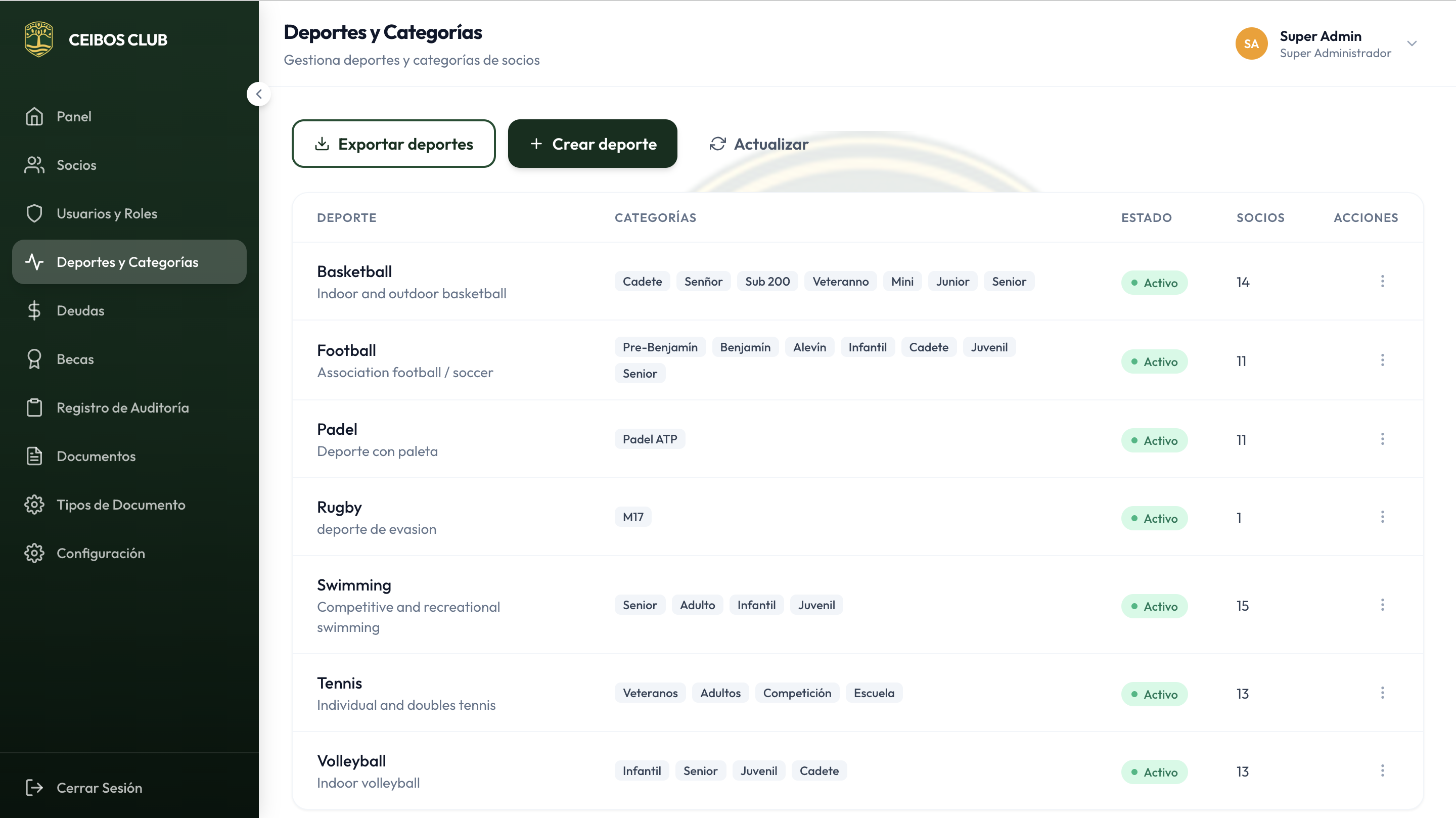Viewport: 1456px width, 818px height.
Task: Expand the Super Admin user menu chevron
Action: point(1412,43)
